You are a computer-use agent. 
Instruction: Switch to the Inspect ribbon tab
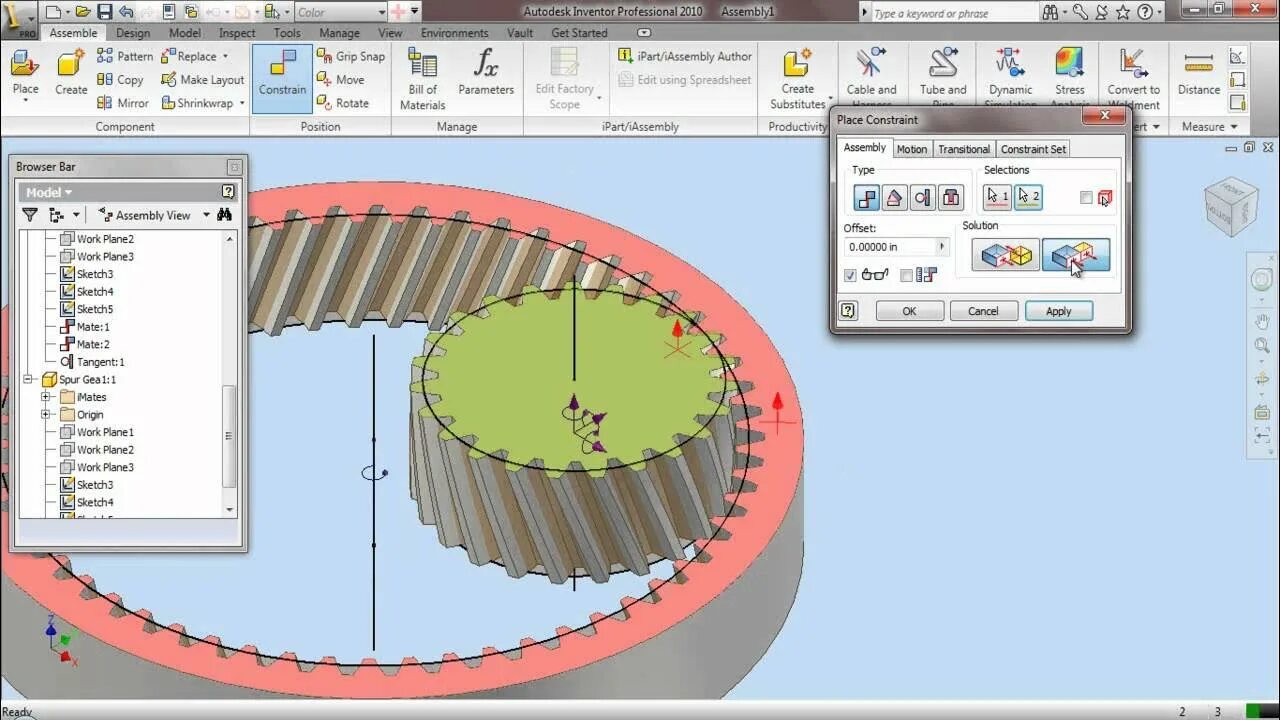[x=237, y=33]
